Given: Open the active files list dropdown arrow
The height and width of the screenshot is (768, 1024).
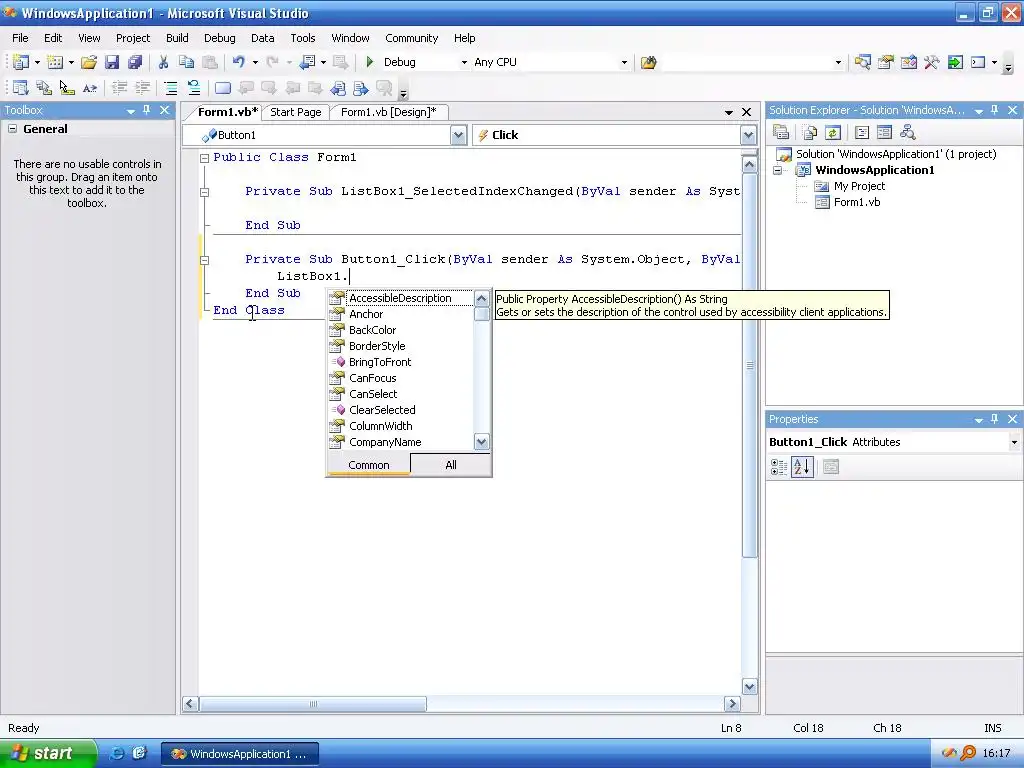Looking at the screenshot, I should pos(729,112).
